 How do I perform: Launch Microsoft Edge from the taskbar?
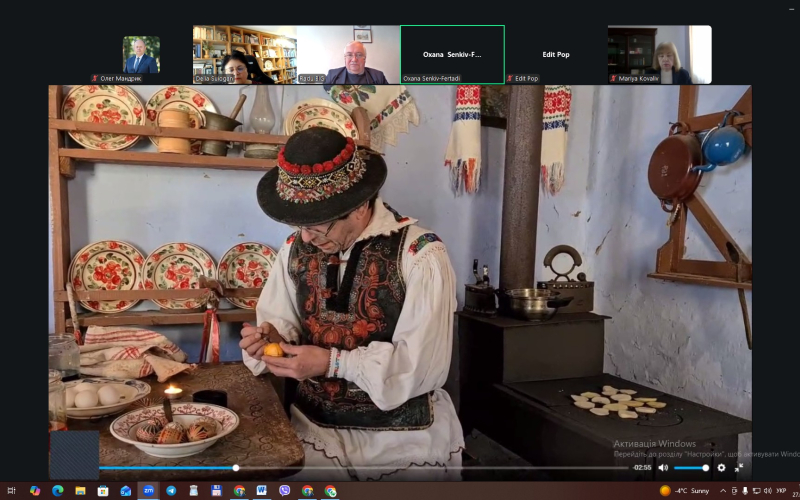[57, 491]
